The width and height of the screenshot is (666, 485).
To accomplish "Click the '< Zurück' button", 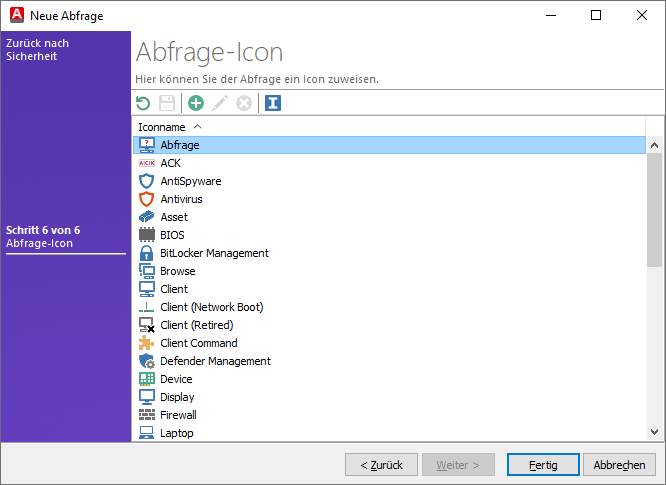I will click(381, 465).
